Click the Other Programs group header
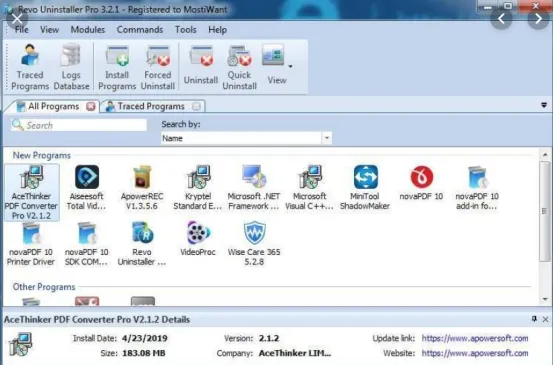The height and width of the screenshot is (365, 553). point(44,287)
